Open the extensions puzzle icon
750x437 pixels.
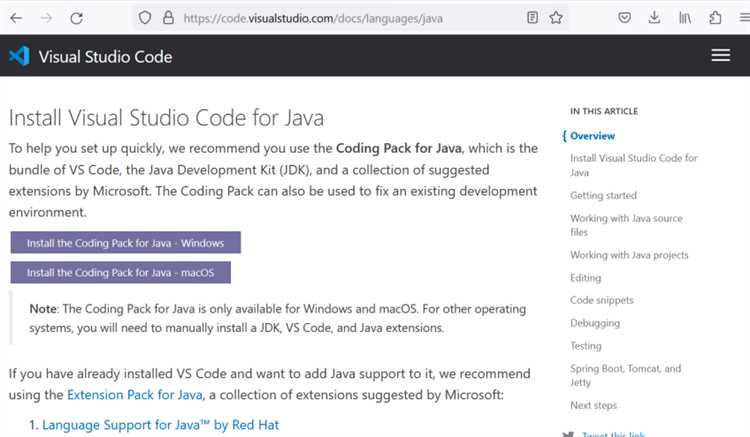tap(715, 18)
